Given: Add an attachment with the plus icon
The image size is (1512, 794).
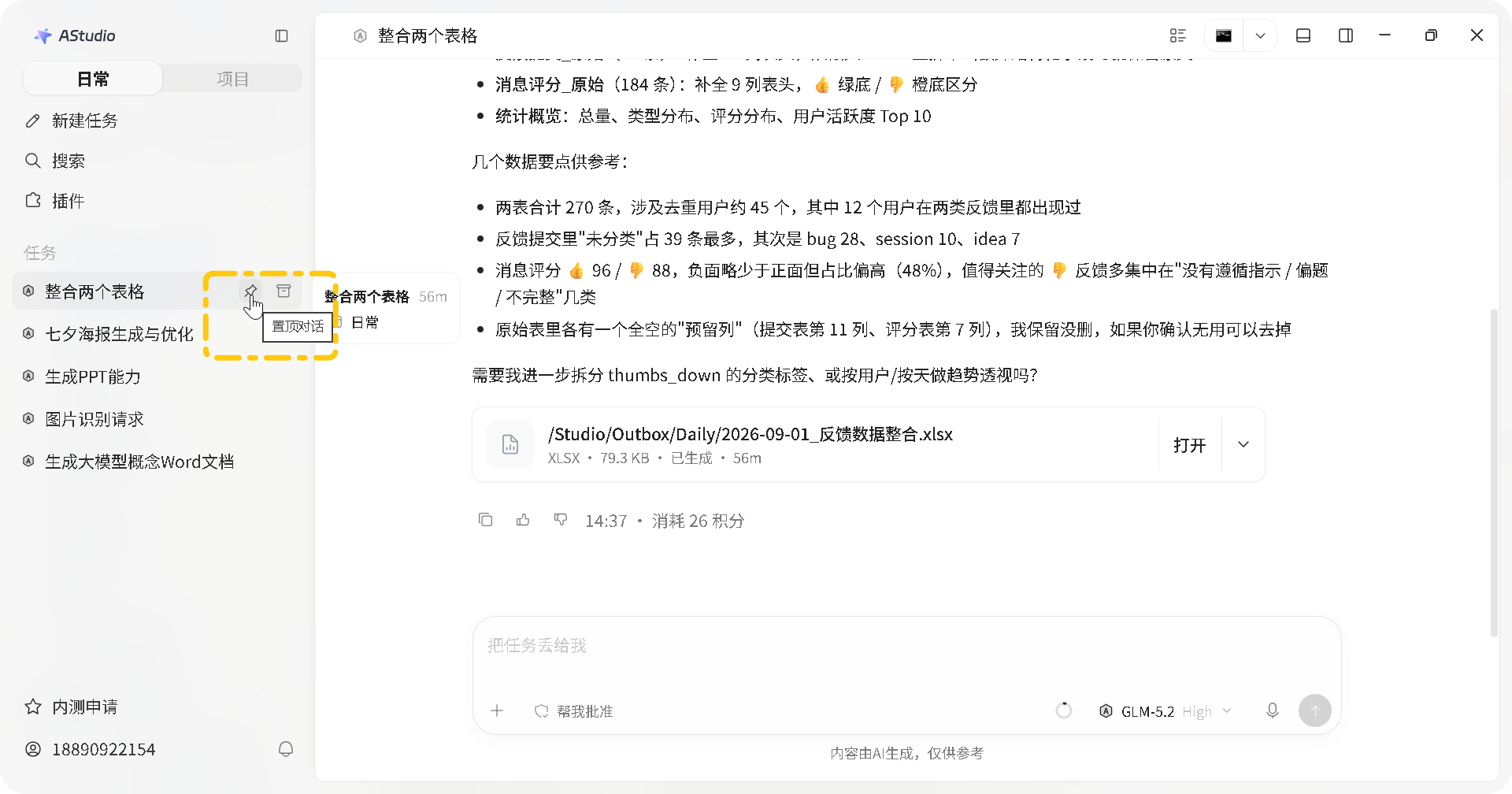Looking at the screenshot, I should (497, 711).
